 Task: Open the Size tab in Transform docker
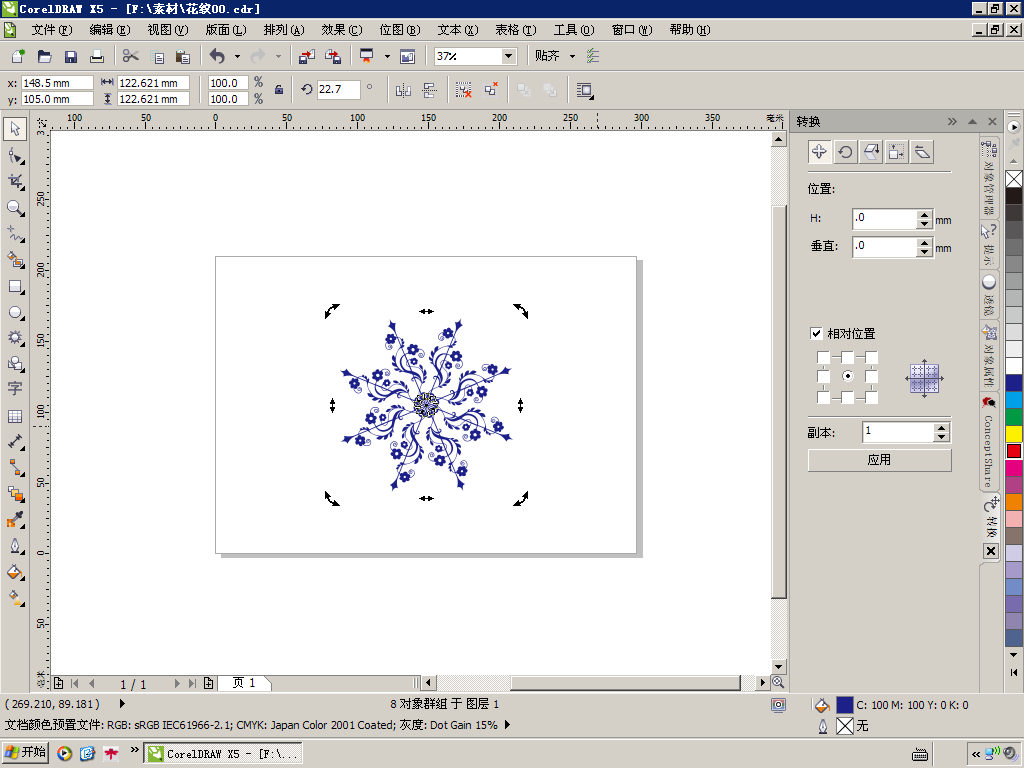(896, 152)
